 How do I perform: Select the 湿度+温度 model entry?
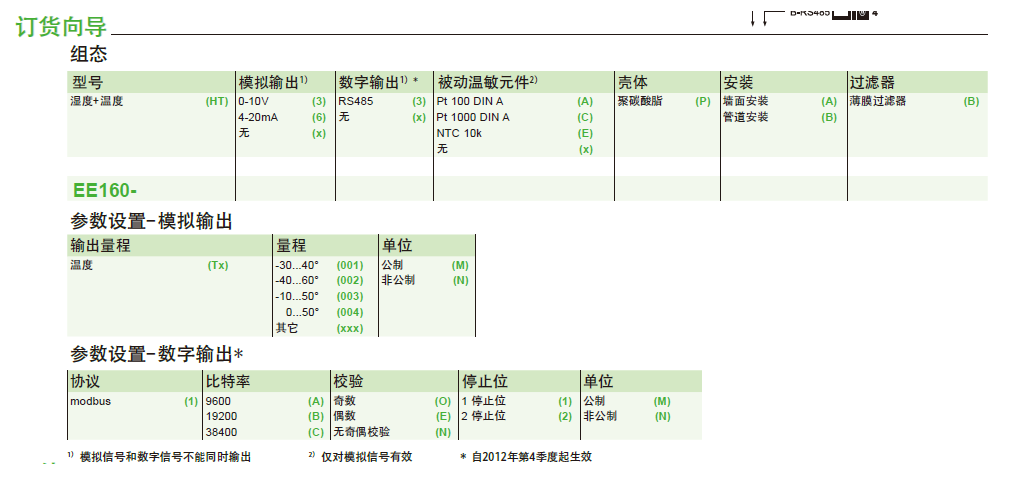point(97,101)
